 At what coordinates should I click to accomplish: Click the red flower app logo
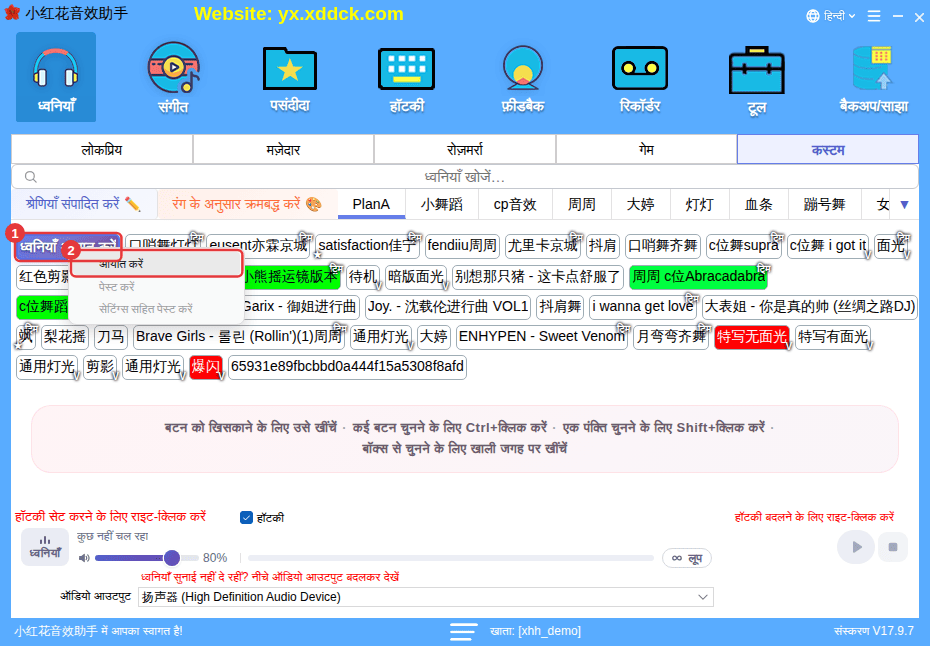click(x=12, y=12)
